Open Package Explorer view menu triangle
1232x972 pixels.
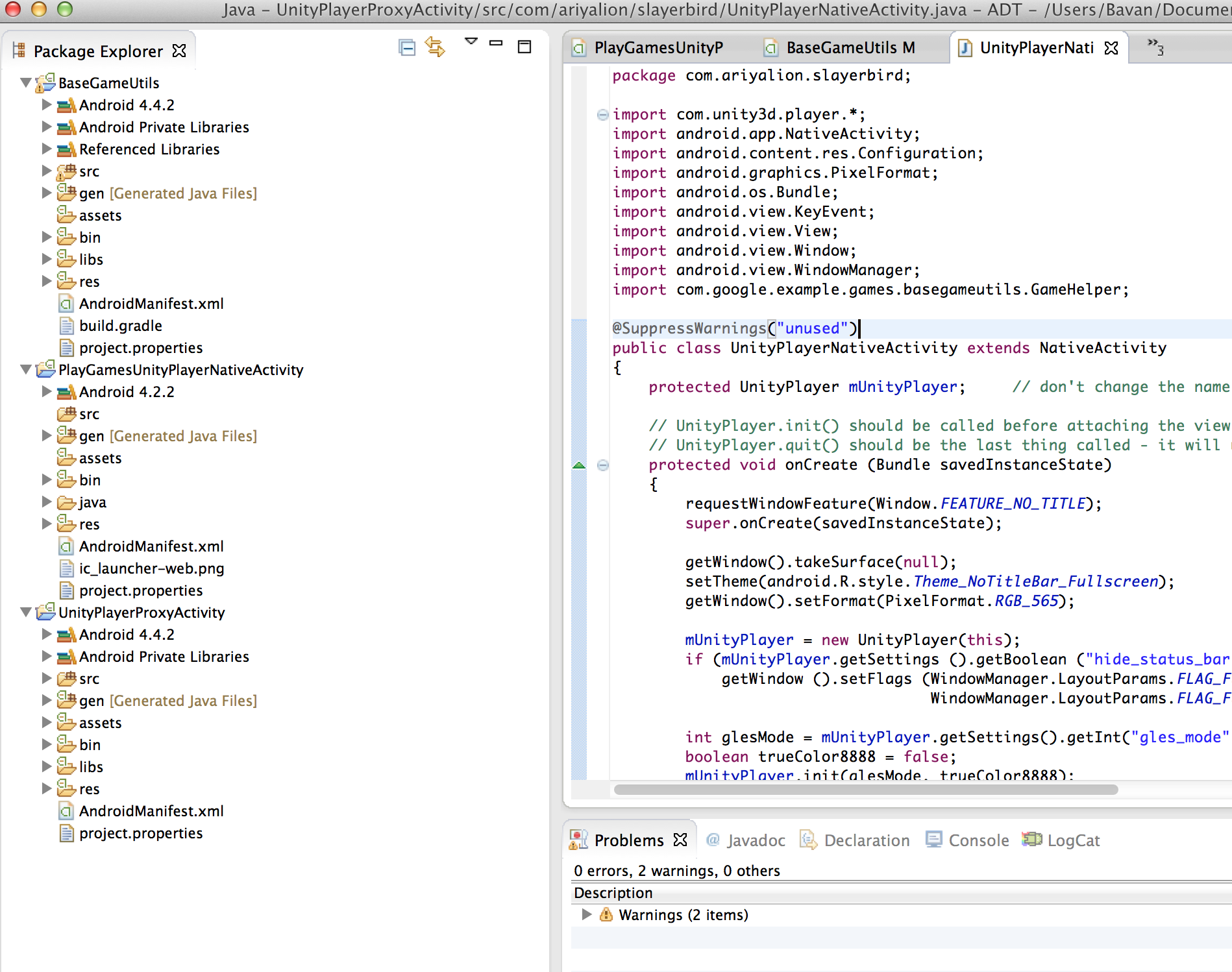pyautogui.click(x=471, y=42)
